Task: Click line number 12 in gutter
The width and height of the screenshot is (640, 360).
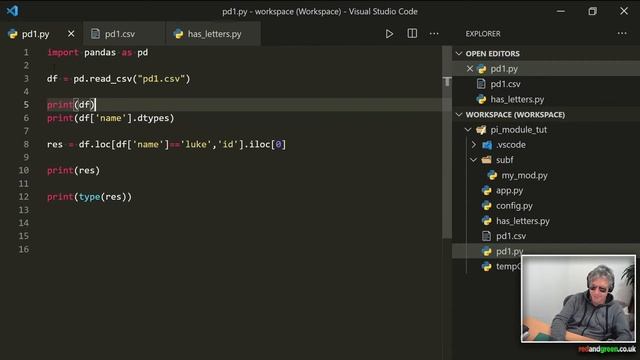Action: [24, 197]
